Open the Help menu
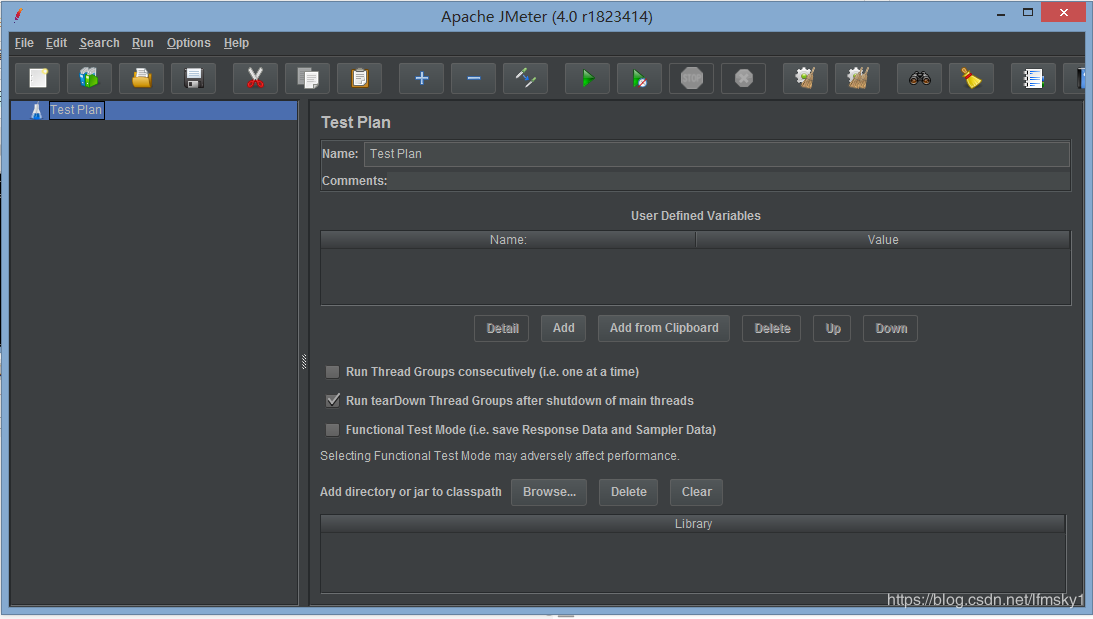 click(x=236, y=43)
